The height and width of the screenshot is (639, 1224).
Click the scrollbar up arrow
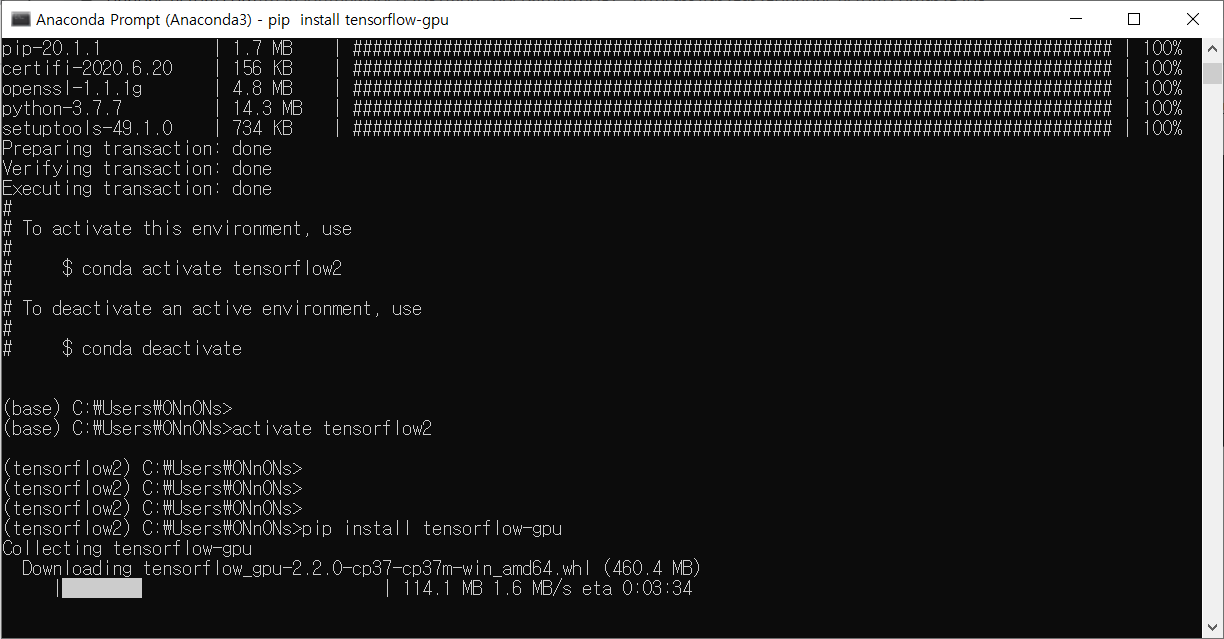click(1212, 49)
